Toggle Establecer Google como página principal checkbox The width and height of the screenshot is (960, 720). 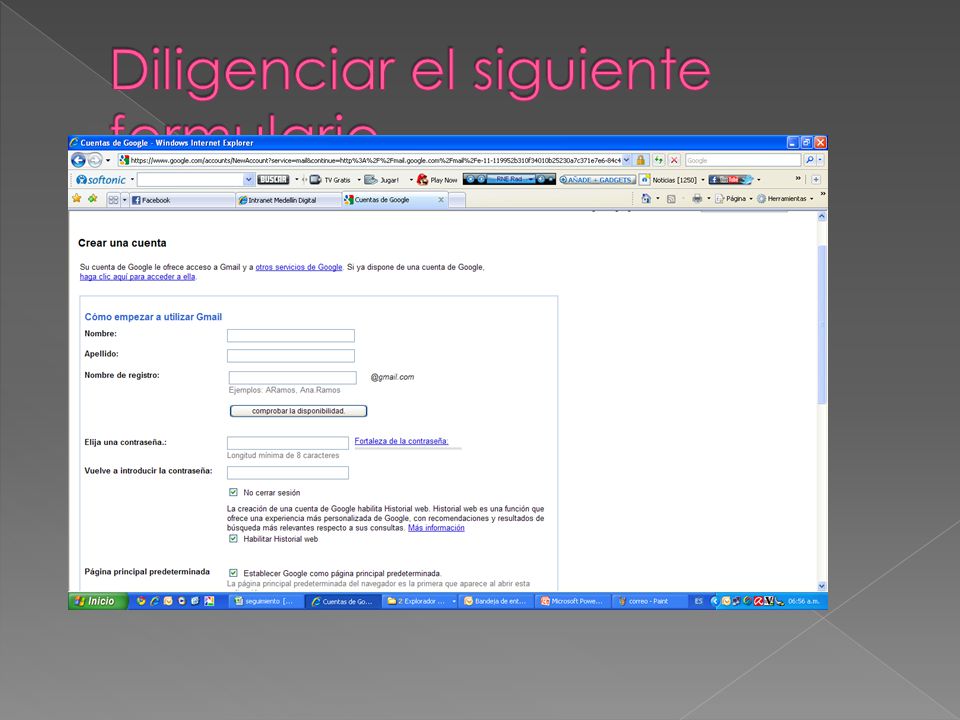(233, 573)
